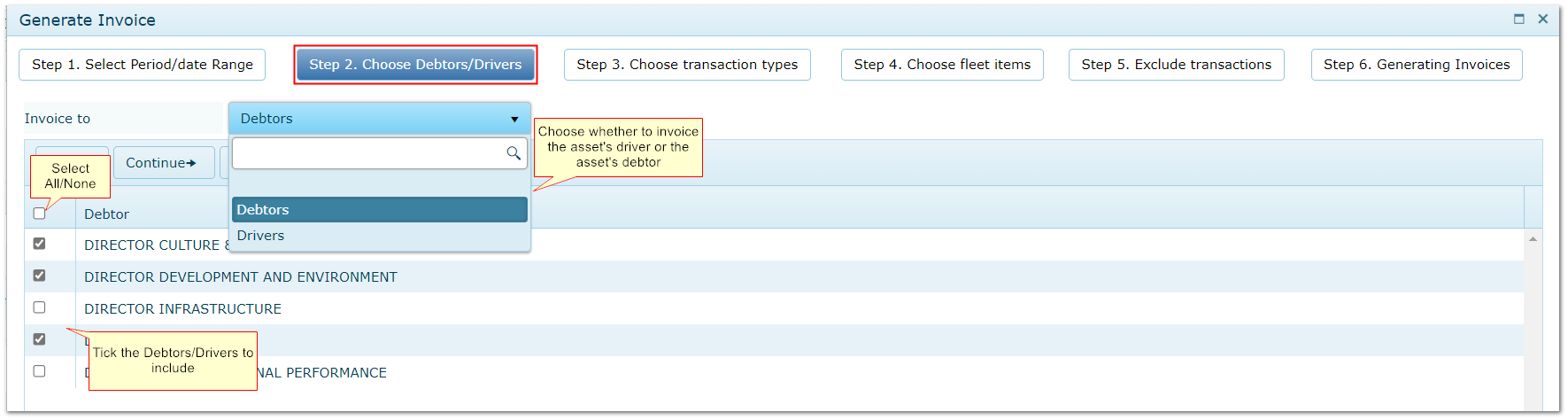Jump to Step 6. Generating Invoices
1568x420 pixels.
click(1417, 65)
